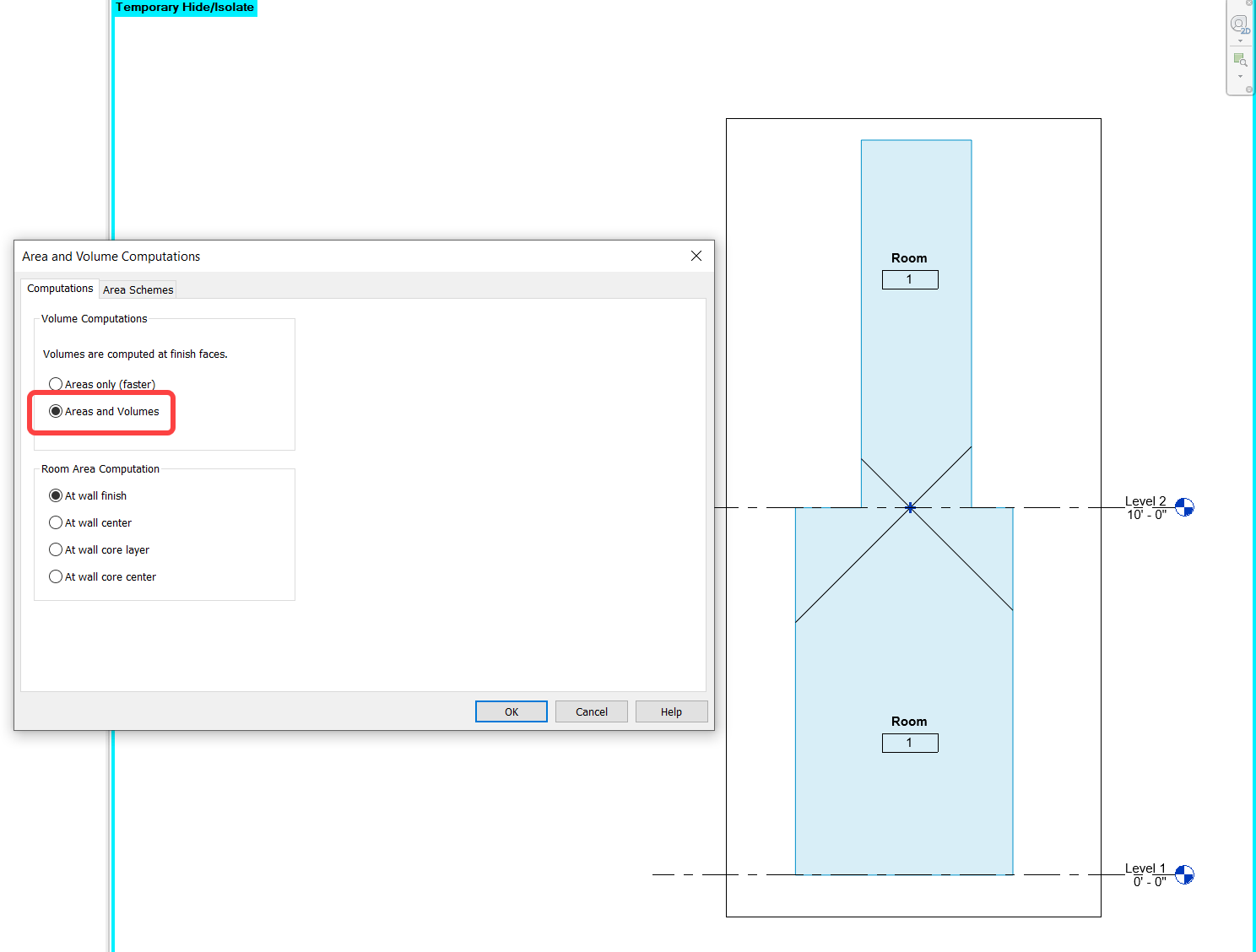The image size is (1256, 952).
Task: Select the Computations tab
Action: (x=59, y=288)
